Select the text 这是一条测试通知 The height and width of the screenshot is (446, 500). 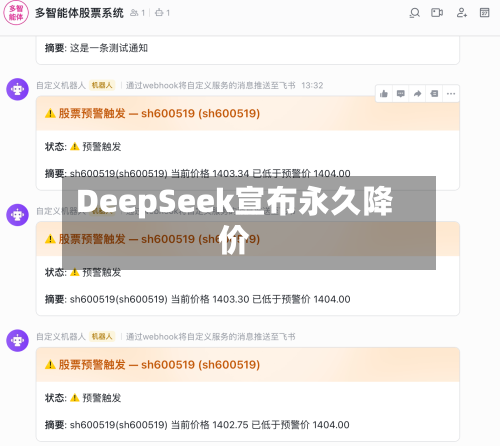coord(109,48)
